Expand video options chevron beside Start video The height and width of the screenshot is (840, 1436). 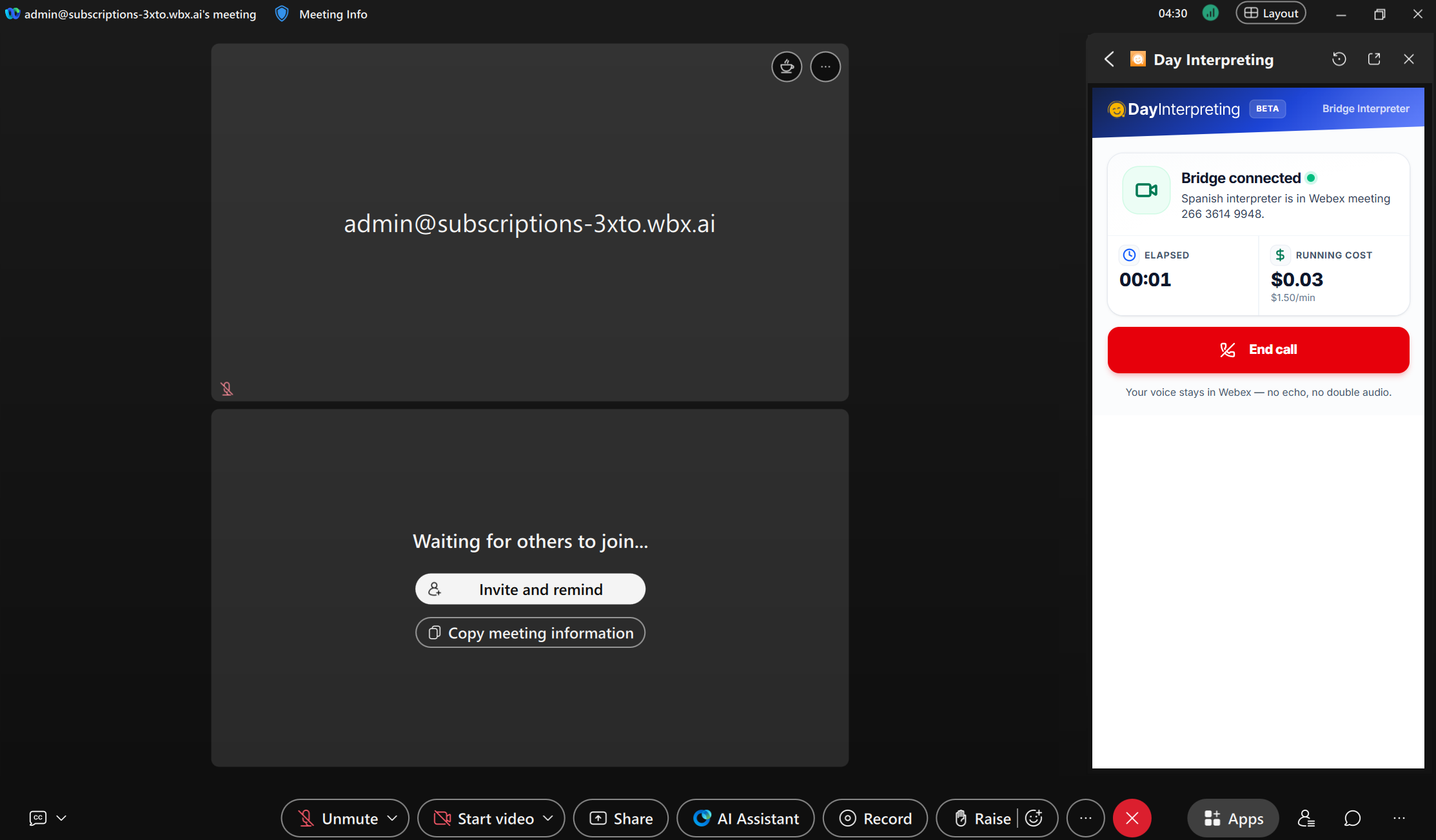coord(548,819)
